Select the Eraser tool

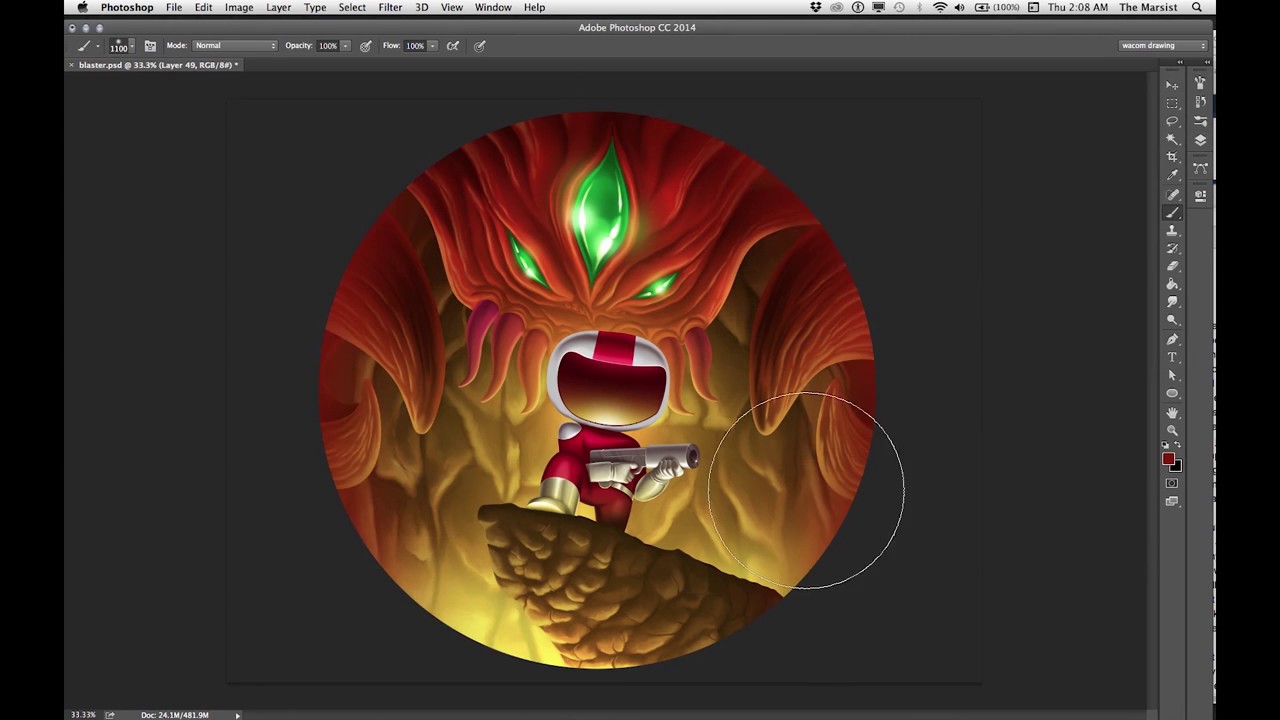coord(1172,267)
